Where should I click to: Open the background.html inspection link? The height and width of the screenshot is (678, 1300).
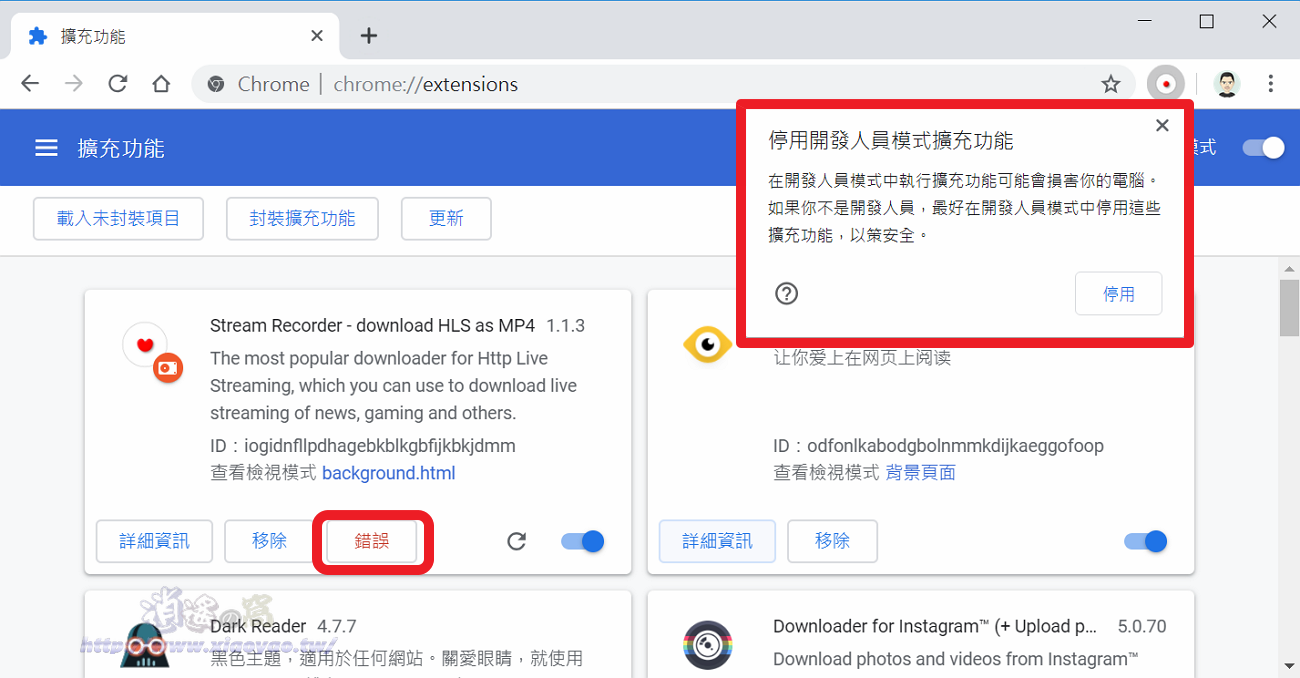[388, 472]
